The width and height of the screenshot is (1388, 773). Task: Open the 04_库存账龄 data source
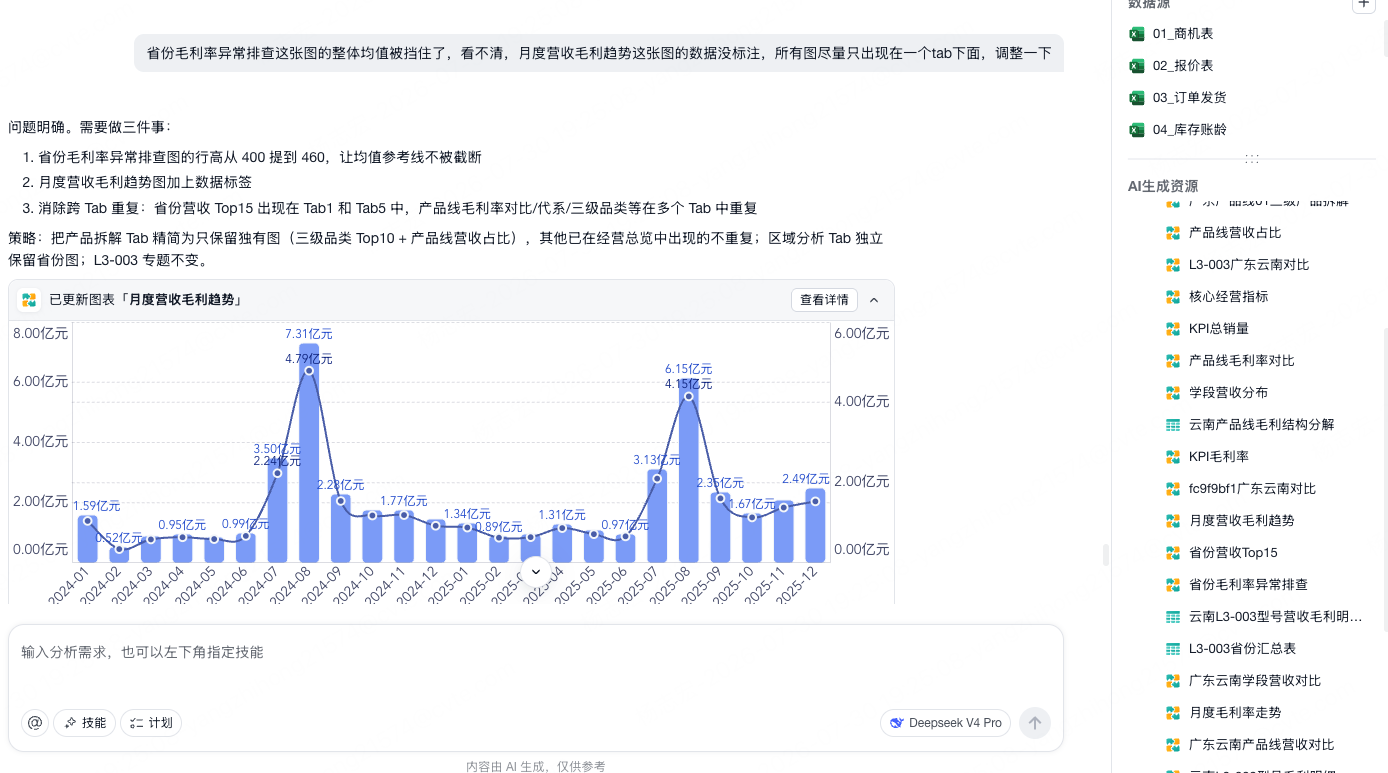pyautogui.click(x=1189, y=130)
